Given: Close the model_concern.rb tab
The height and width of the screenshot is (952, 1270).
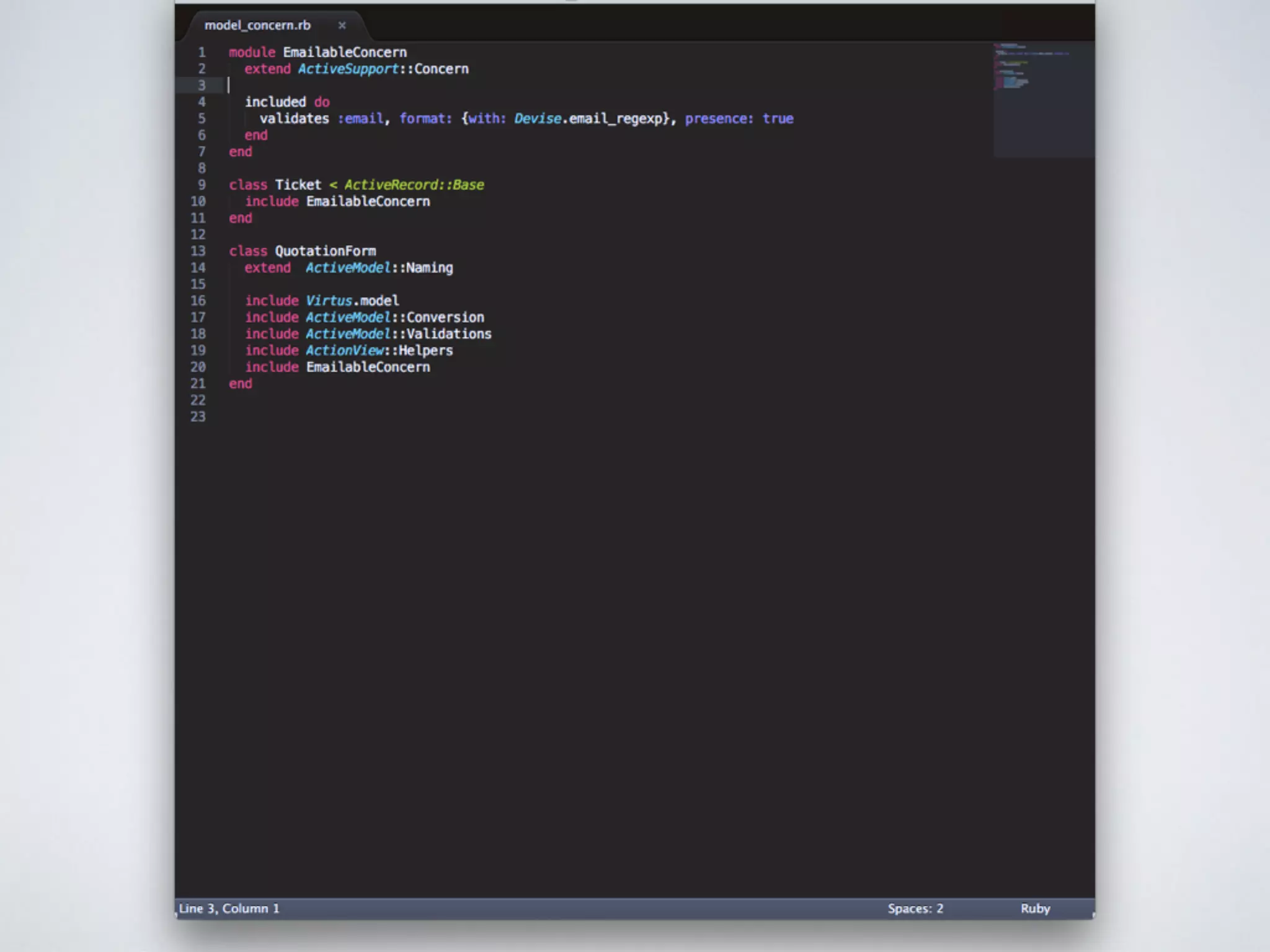Looking at the screenshot, I should 342,25.
